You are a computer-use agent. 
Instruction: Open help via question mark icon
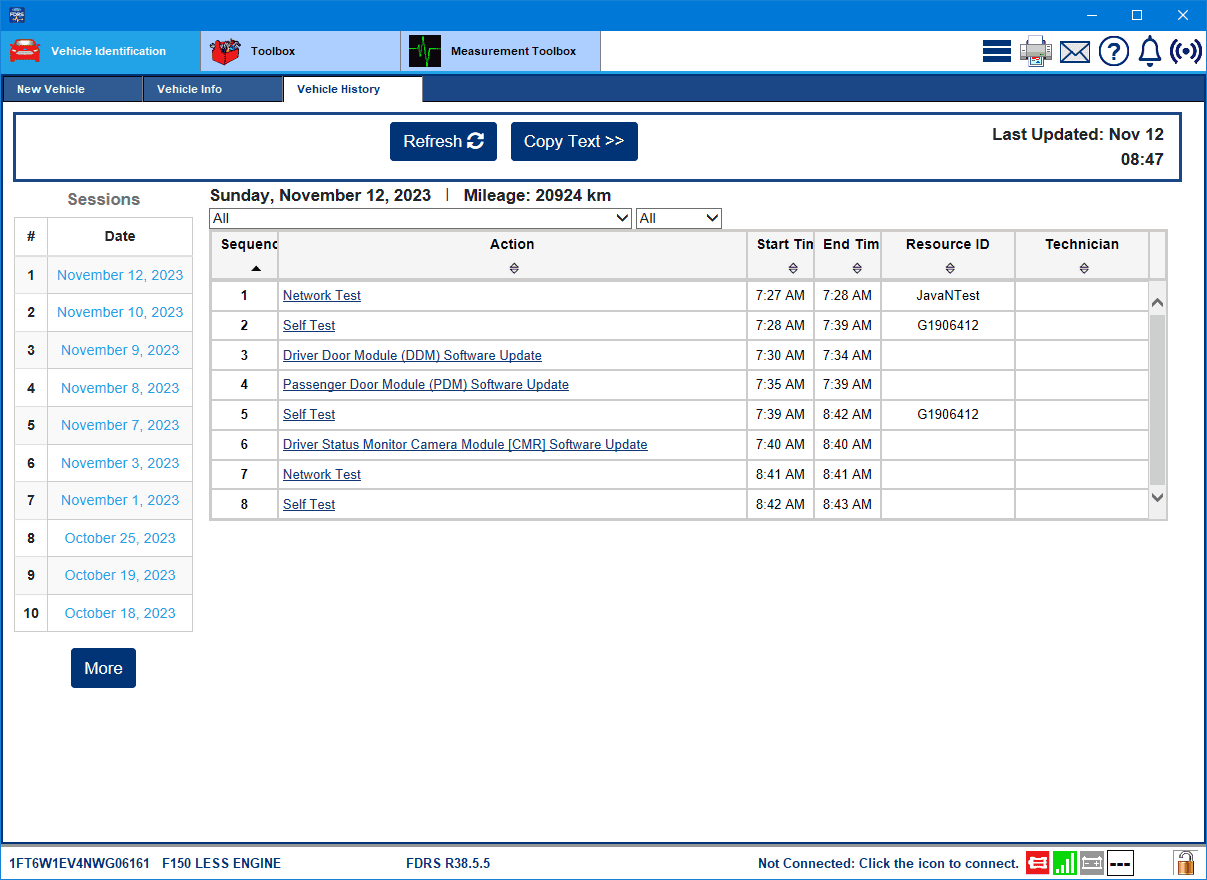tap(1113, 51)
